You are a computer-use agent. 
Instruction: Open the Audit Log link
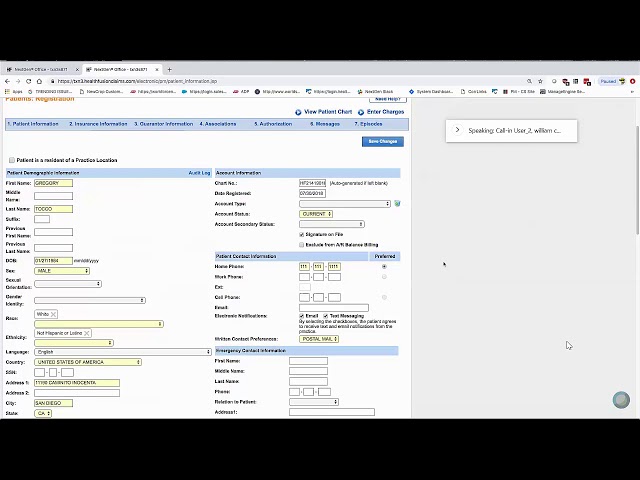199,173
